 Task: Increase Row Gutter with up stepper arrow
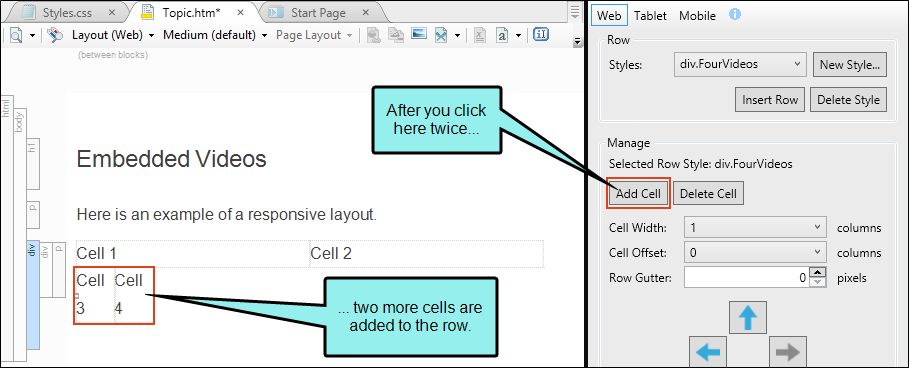(x=817, y=272)
